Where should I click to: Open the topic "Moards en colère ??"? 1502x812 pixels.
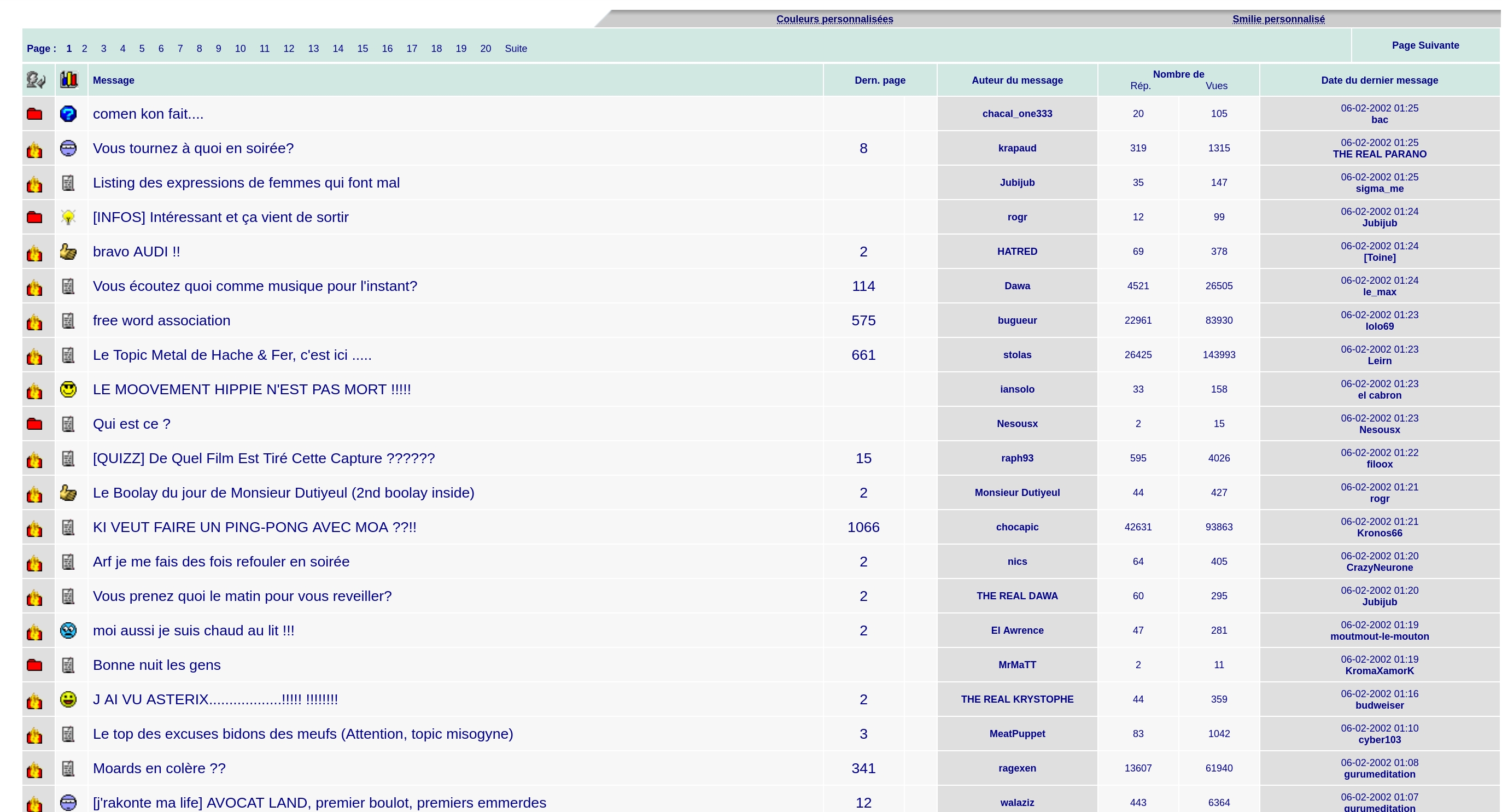(x=159, y=768)
